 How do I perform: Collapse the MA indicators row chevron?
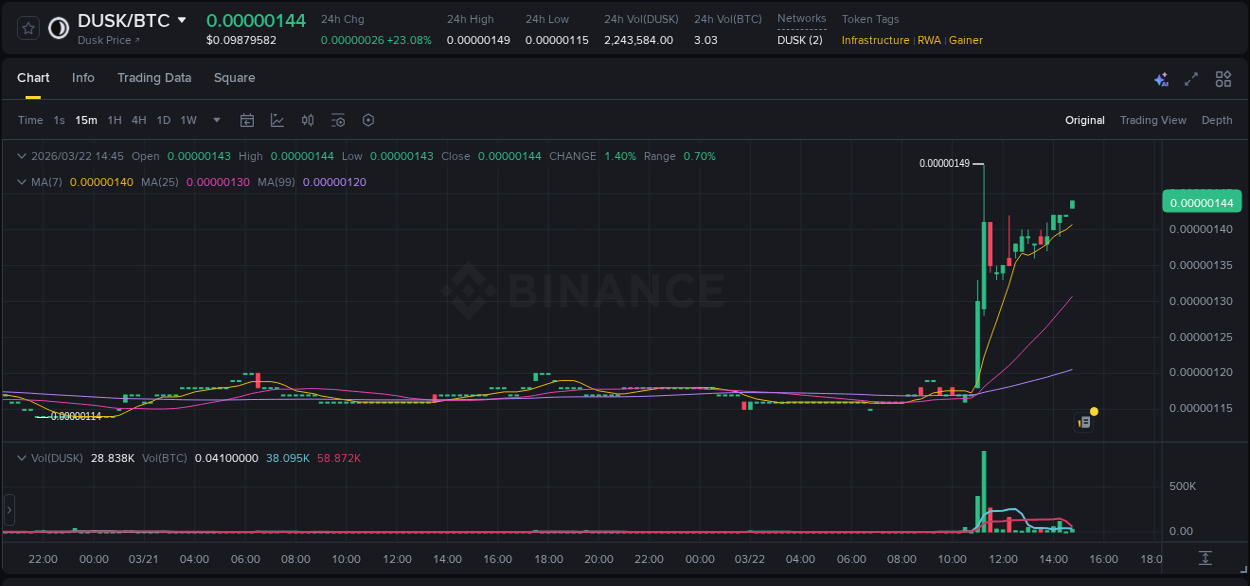[x=21, y=182]
